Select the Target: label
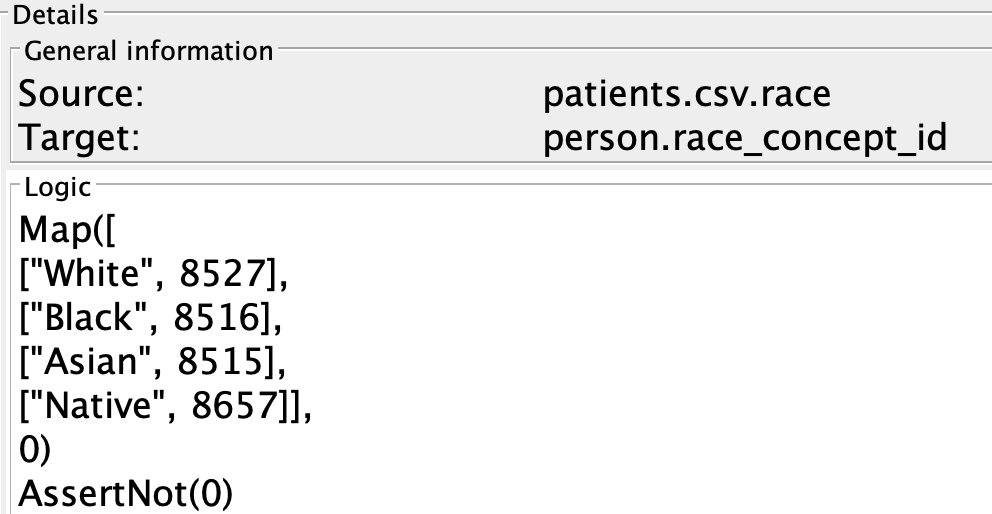 tap(79, 137)
